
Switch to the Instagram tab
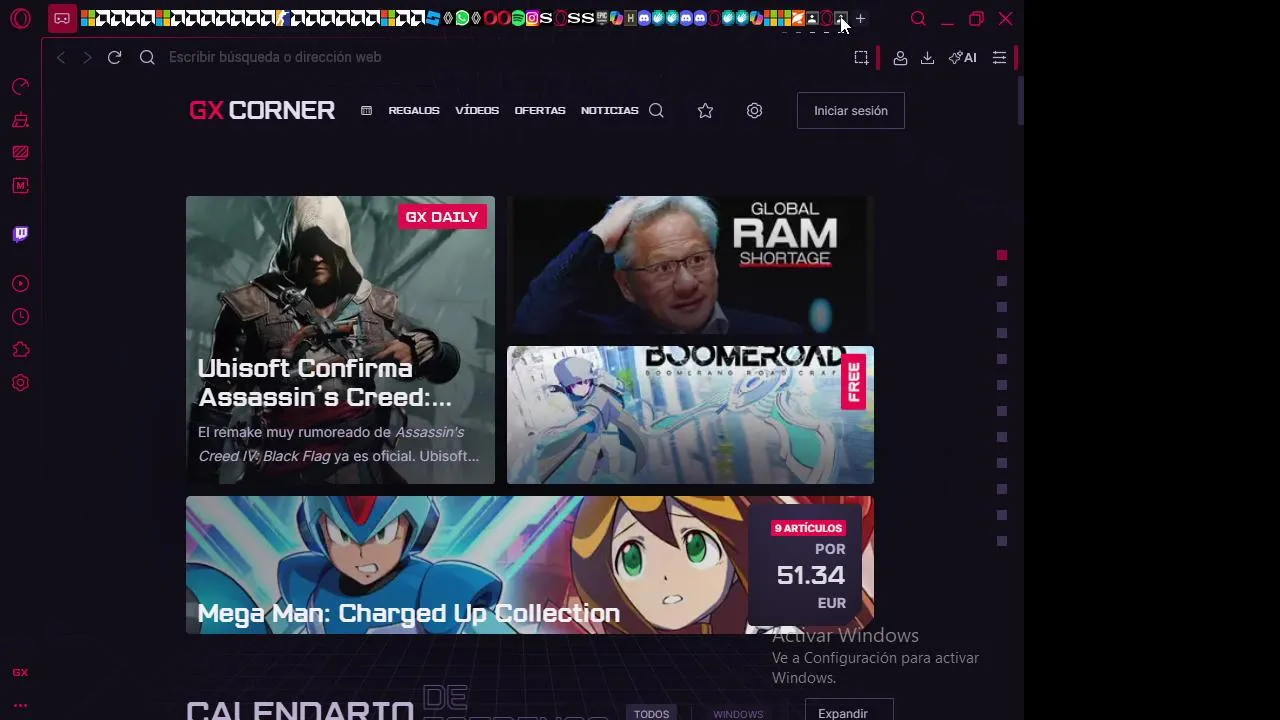tap(532, 18)
